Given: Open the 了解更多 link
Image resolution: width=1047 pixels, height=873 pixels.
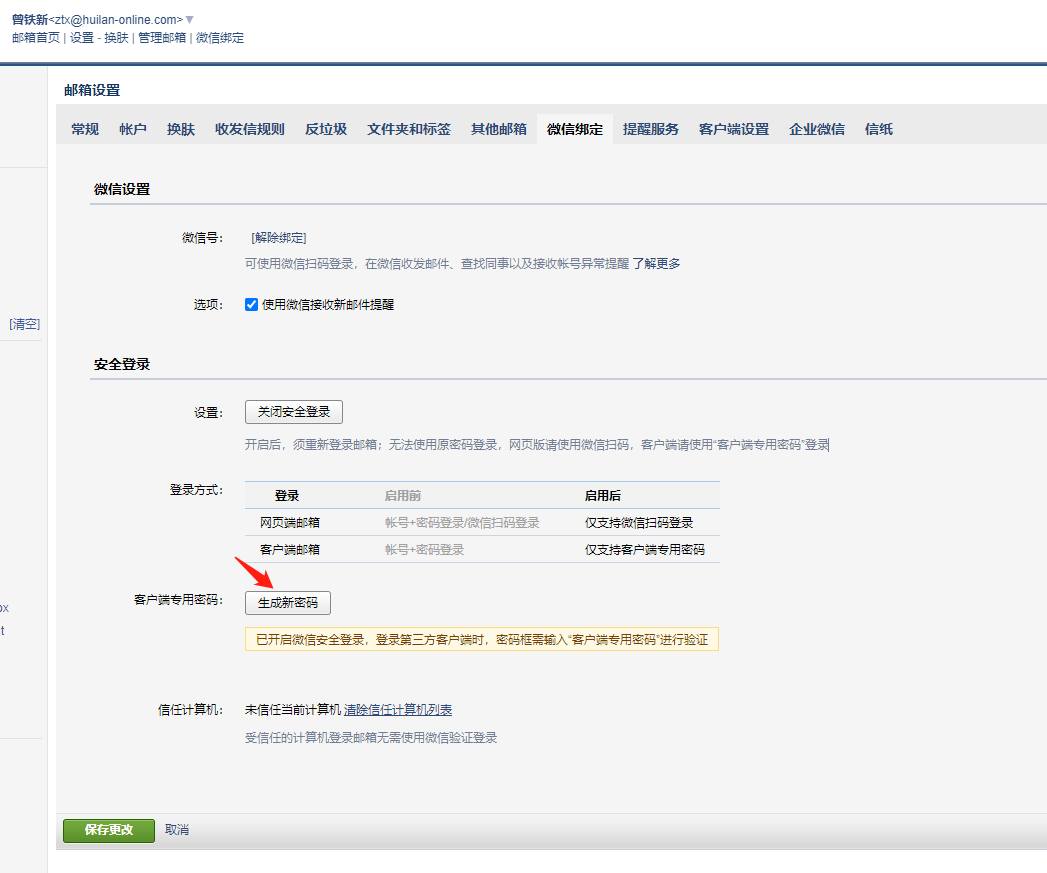Looking at the screenshot, I should tap(657, 264).
